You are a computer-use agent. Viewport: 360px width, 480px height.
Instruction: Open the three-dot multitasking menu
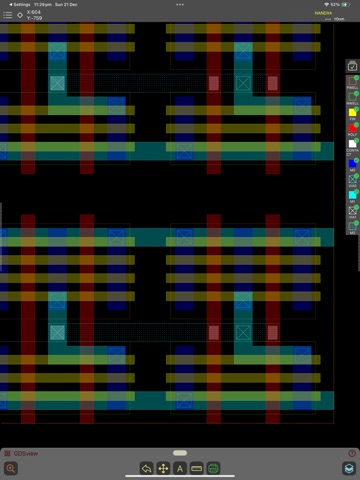coord(180,5)
